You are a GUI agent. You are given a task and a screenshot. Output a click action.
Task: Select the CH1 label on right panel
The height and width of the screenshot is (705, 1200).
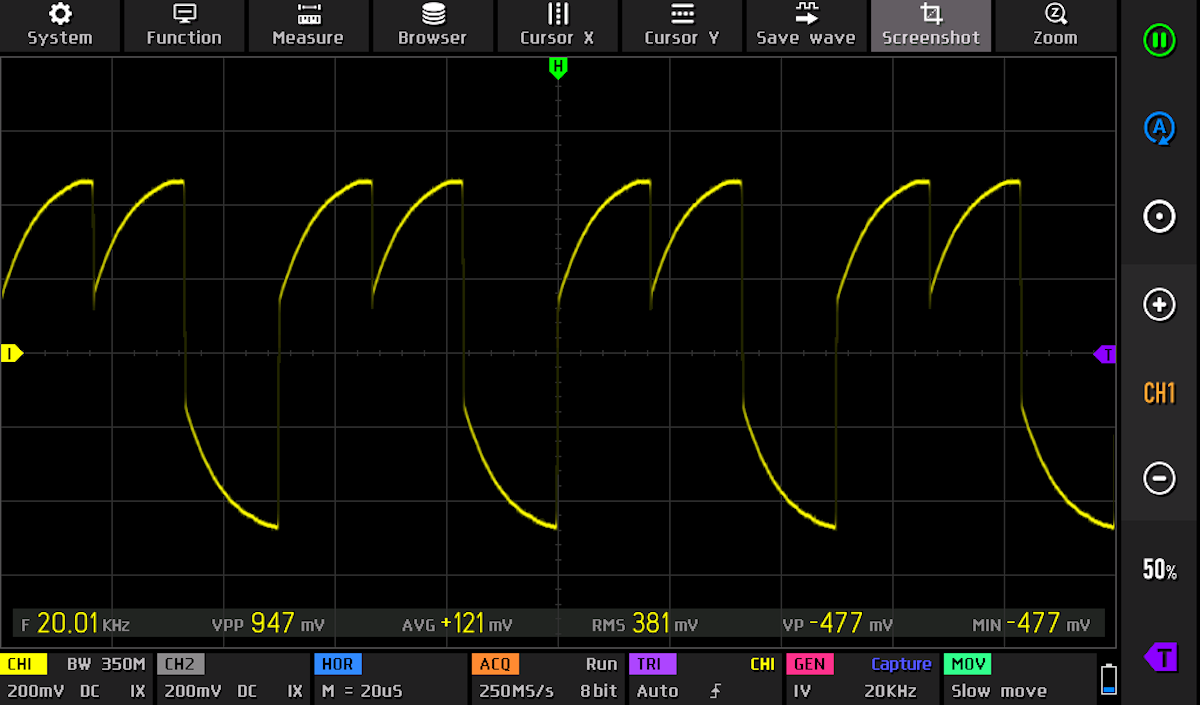(1159, 393)
